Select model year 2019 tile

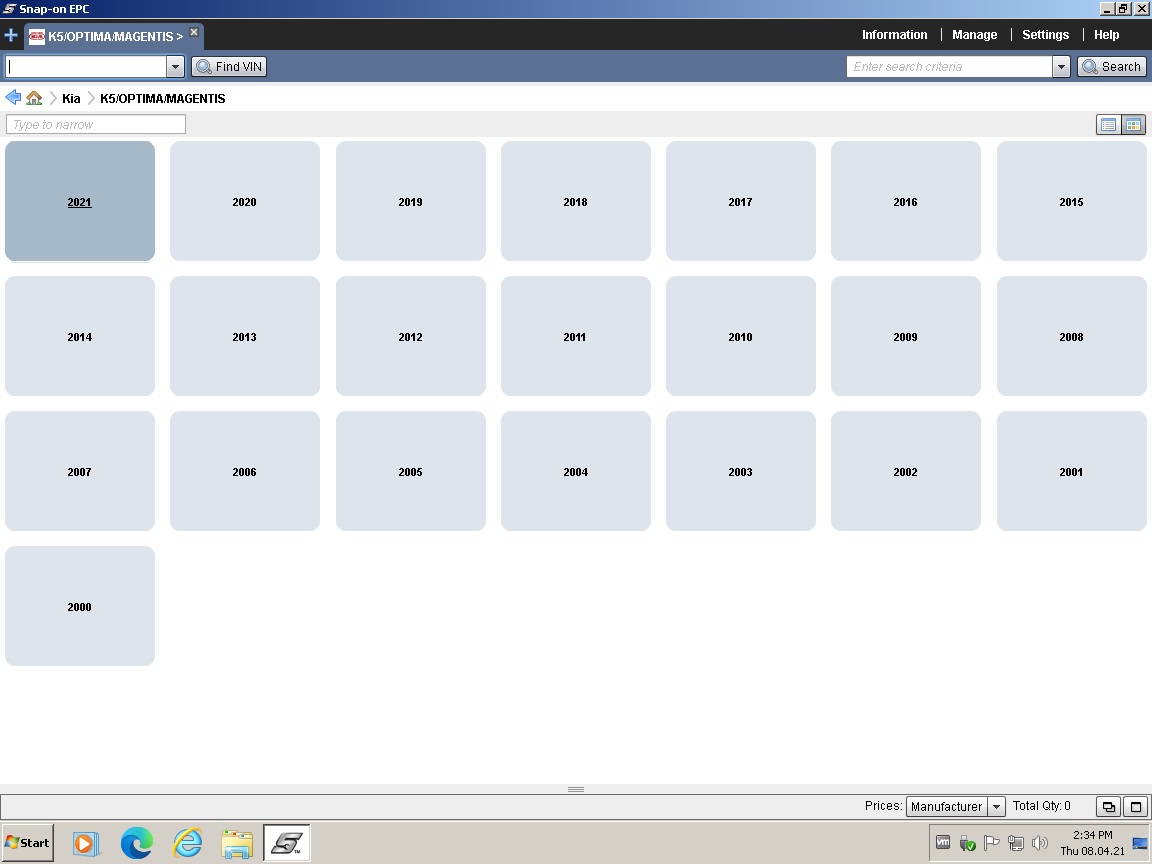pyautogui.click(x=411, y=201)
